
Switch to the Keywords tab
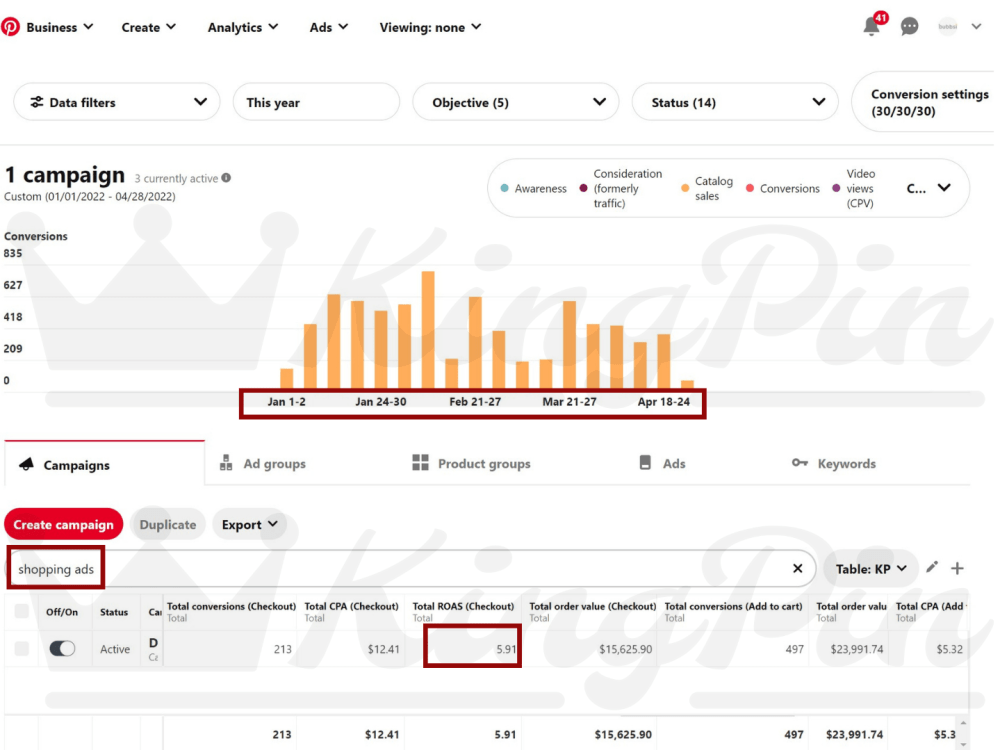834,464
